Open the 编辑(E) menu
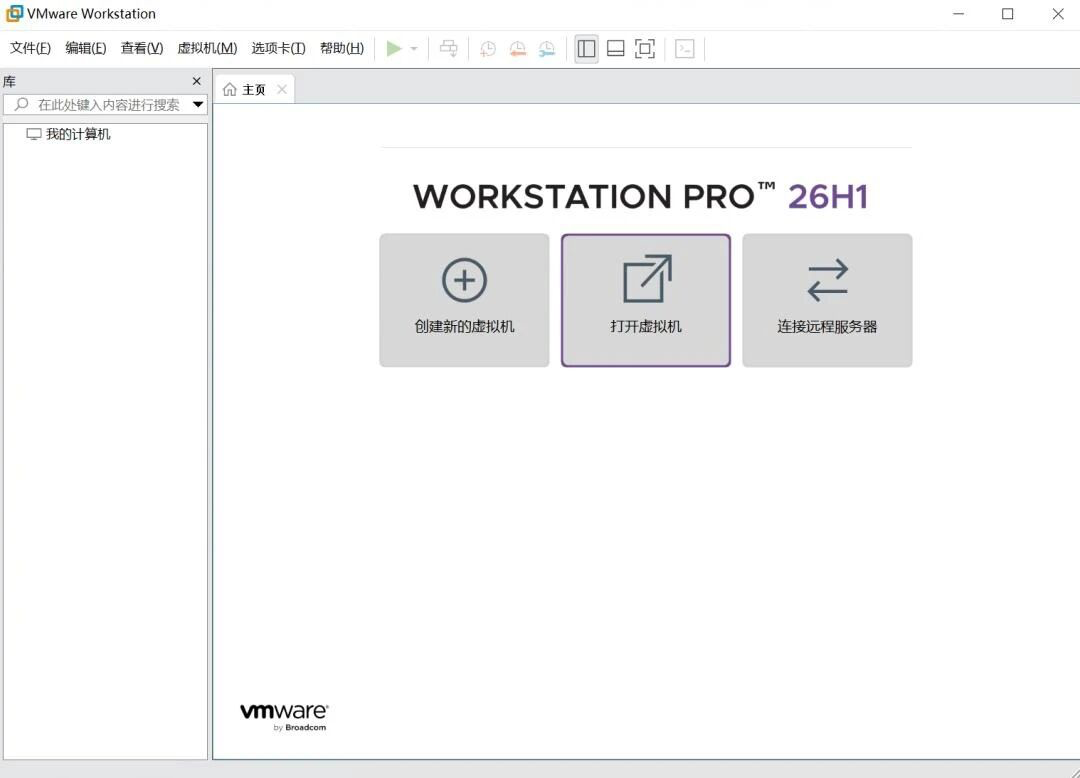 point(85,48)
